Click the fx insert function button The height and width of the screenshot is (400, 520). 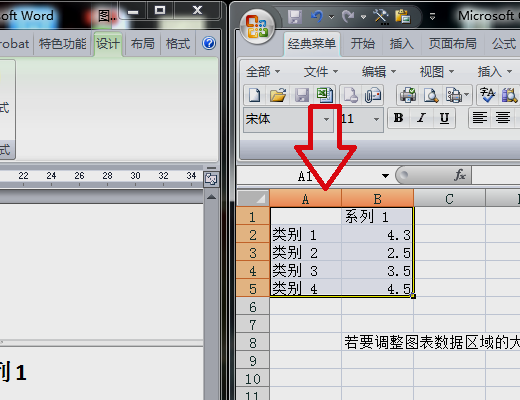[x=460, y=175]
